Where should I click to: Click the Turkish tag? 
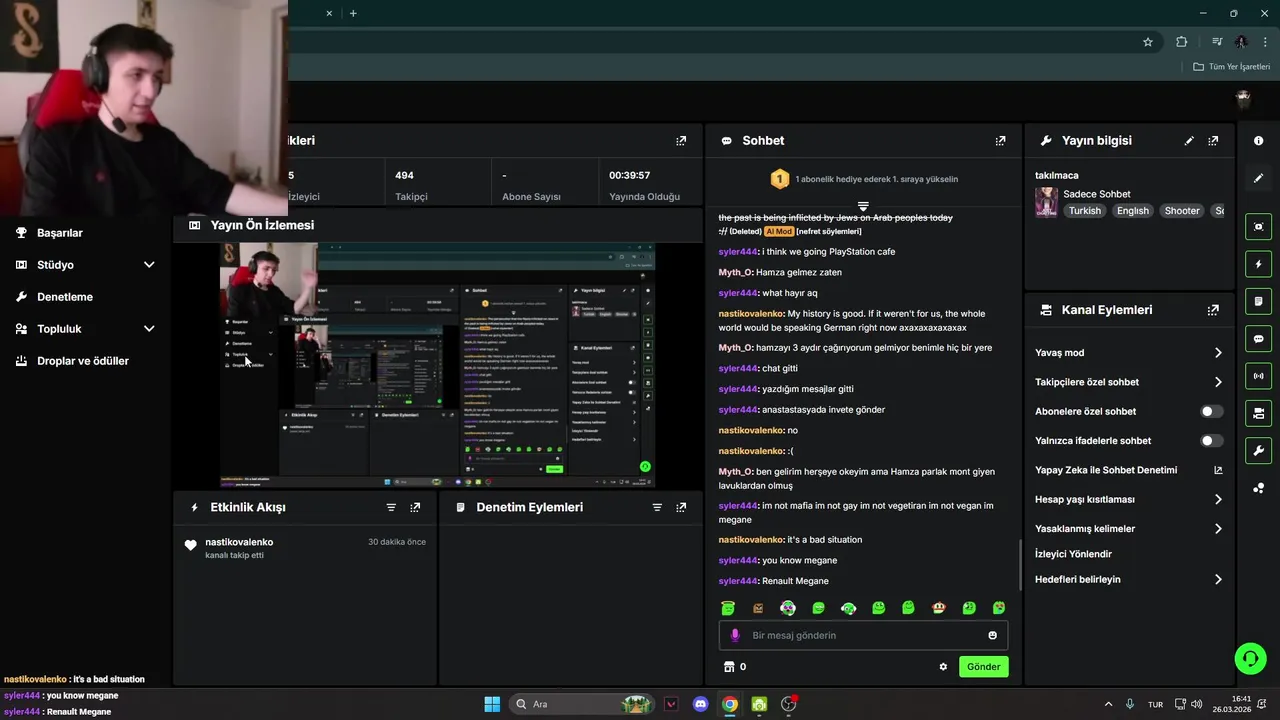pyautogui.click(x=1084, y=211)
